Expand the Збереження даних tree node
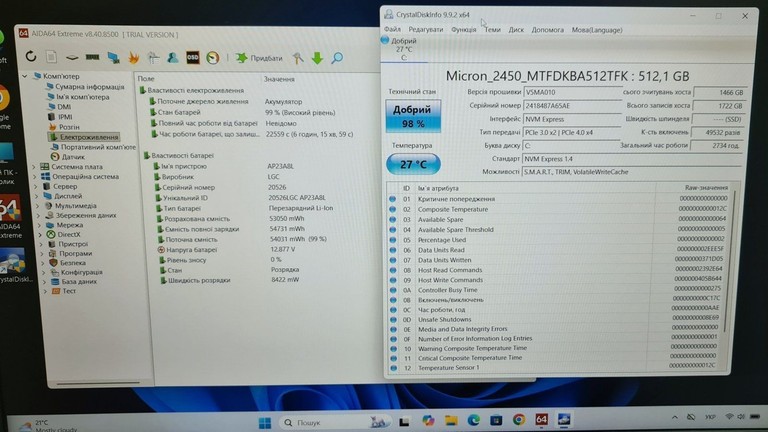Screen dimensions: 768x432 point(39,215)
